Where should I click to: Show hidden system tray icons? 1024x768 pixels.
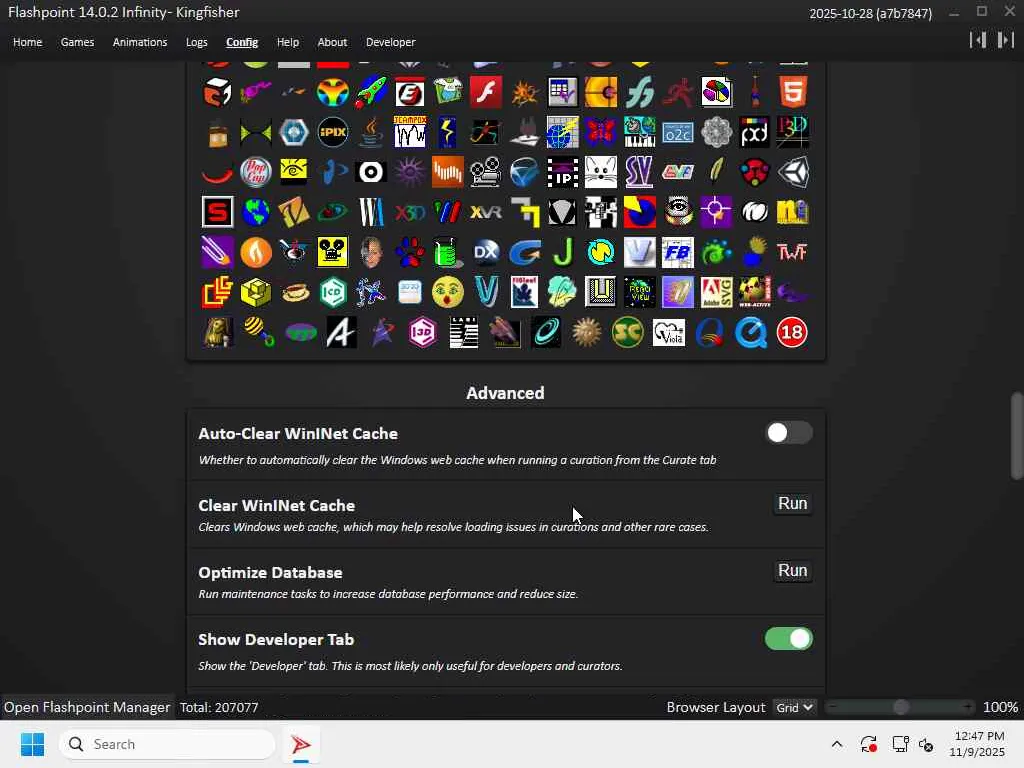[x=837, y=744]
